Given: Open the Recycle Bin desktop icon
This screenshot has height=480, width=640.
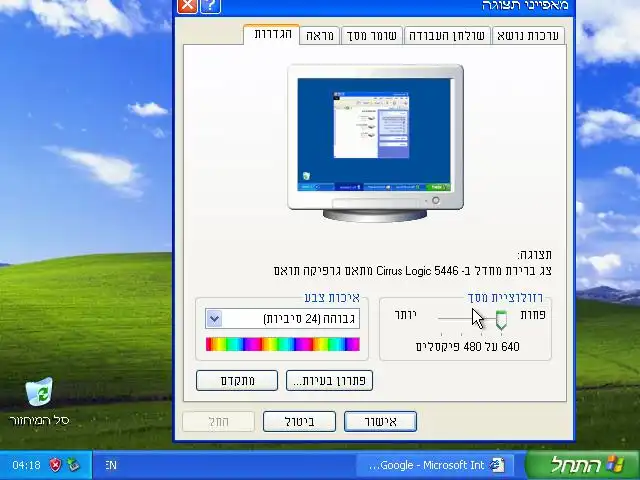Looking at the screenshot, I should [39, 401].
